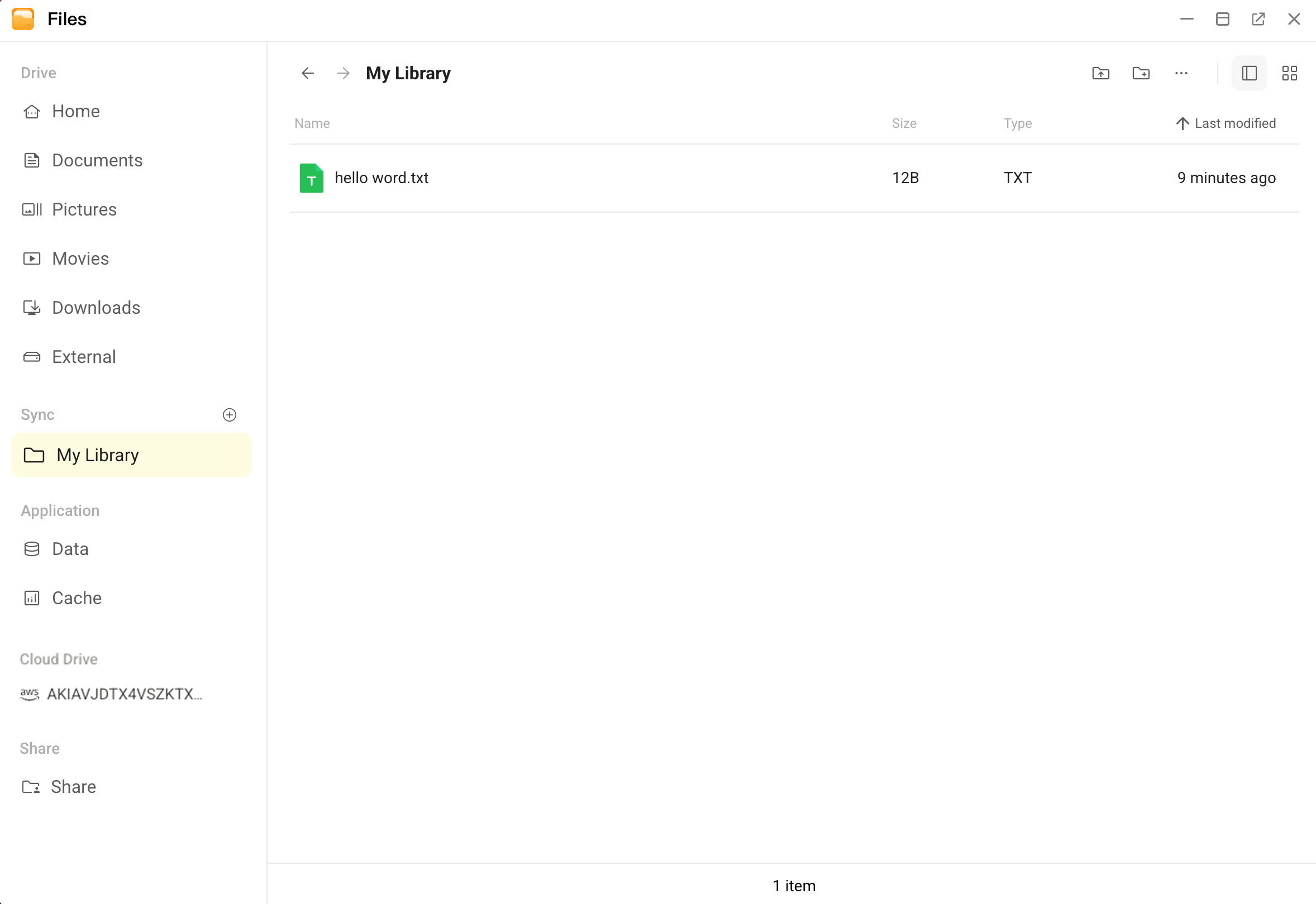This screenshot has width=1316, height=904.
Task: Open the three-dots more options menu
Action: click(1181, 73)
